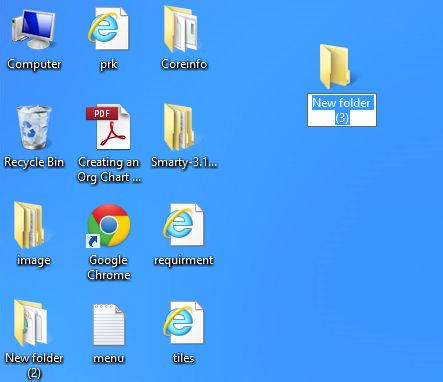443x382 pixels.
Task: Select the Creating an Org Chart PDF icon
Action: (x=108, y=127)
